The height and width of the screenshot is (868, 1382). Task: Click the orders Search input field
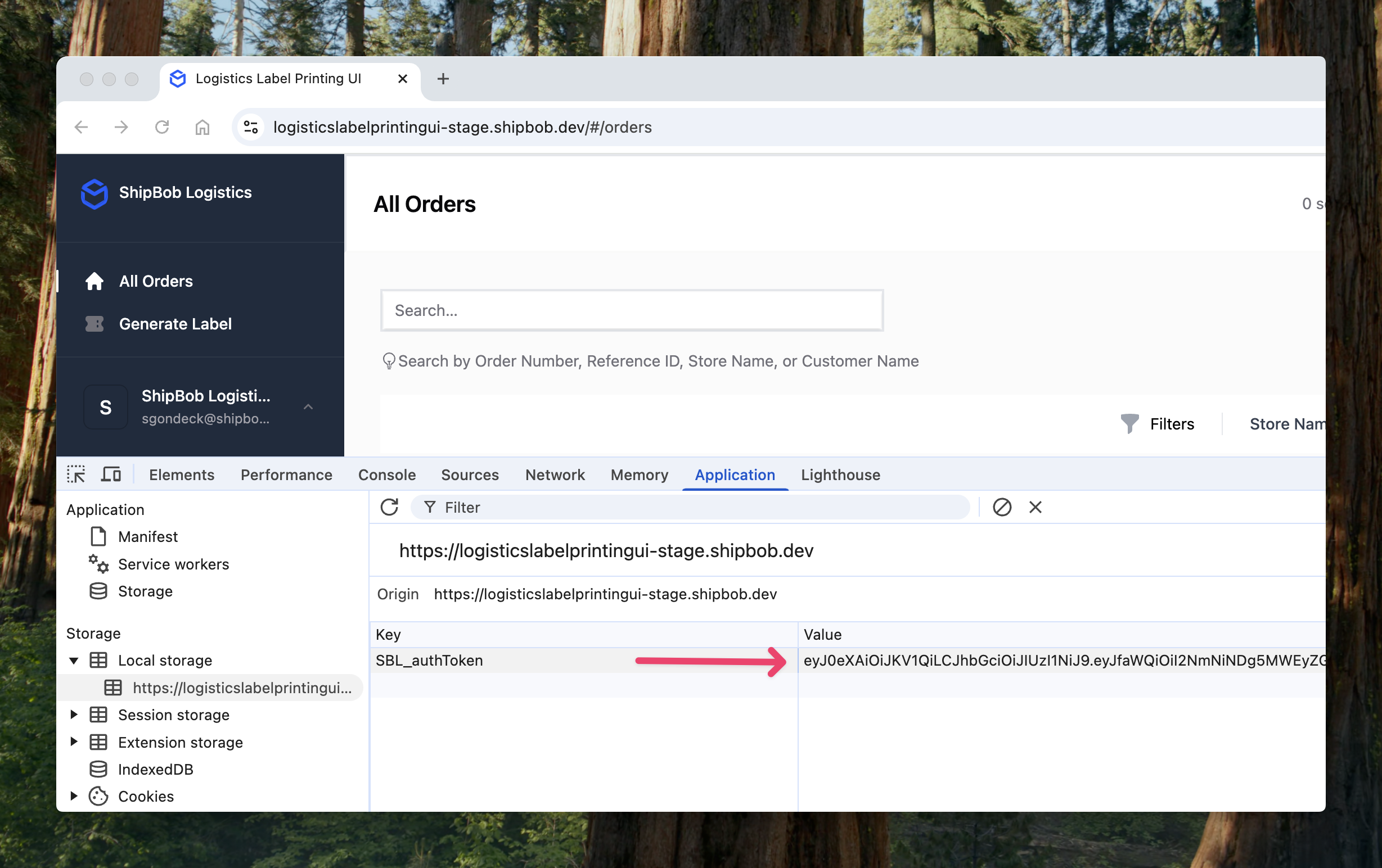pos(631,310)
